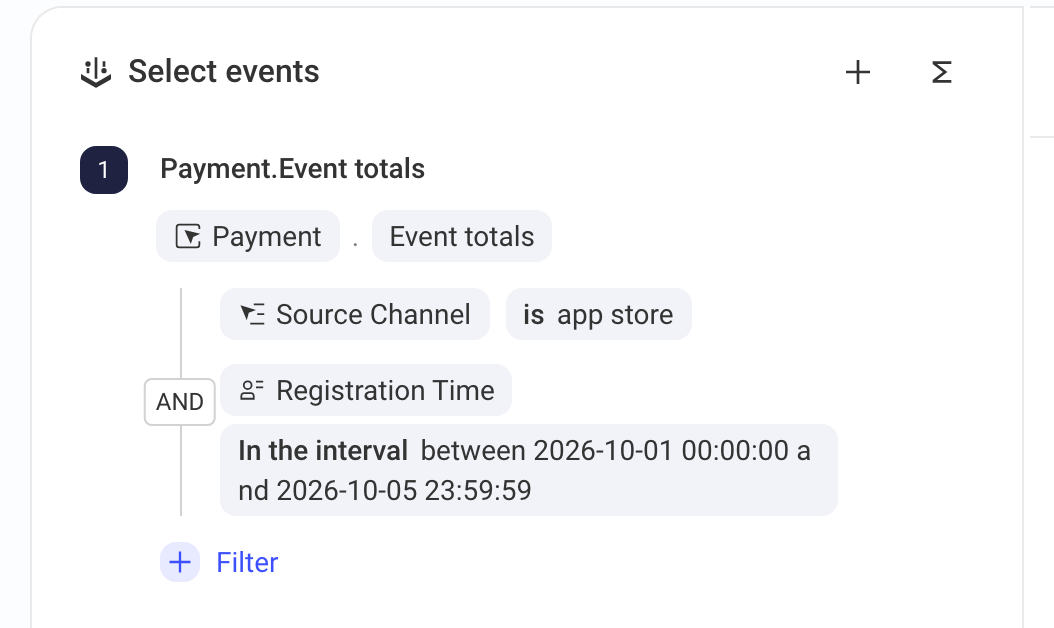Image resolution: width=1054 pixels, height=628 pixels.
Task: Click the Source Channel property icon
Action: click(253, 314)
